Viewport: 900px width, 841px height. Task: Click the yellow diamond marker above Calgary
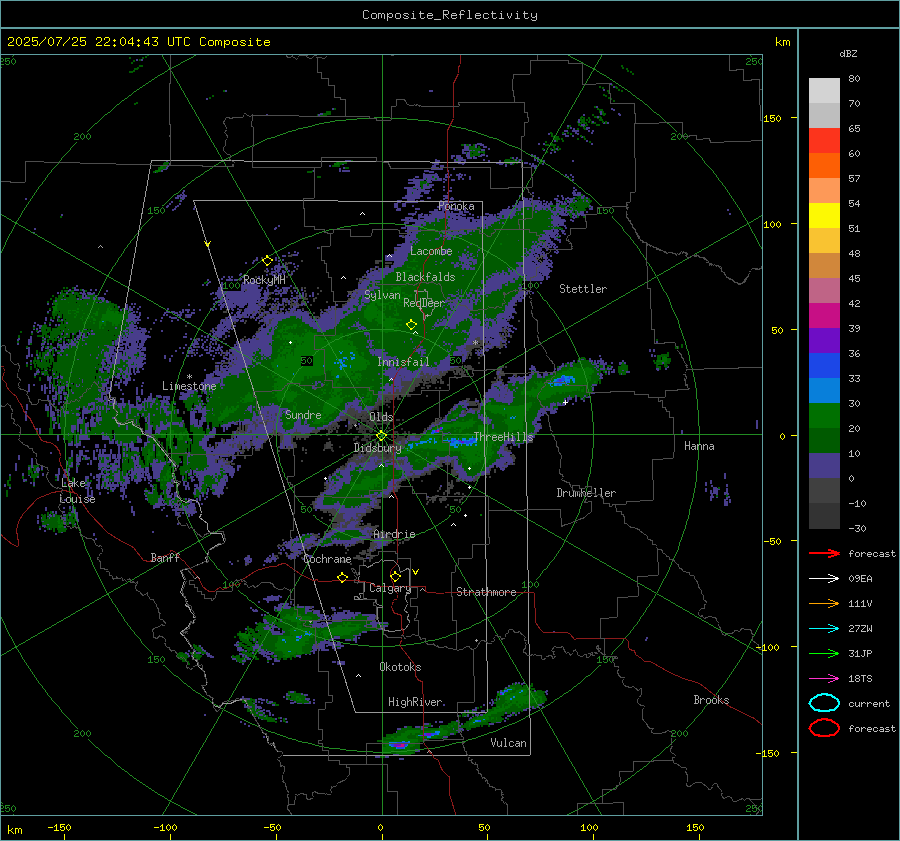[395, 576]
